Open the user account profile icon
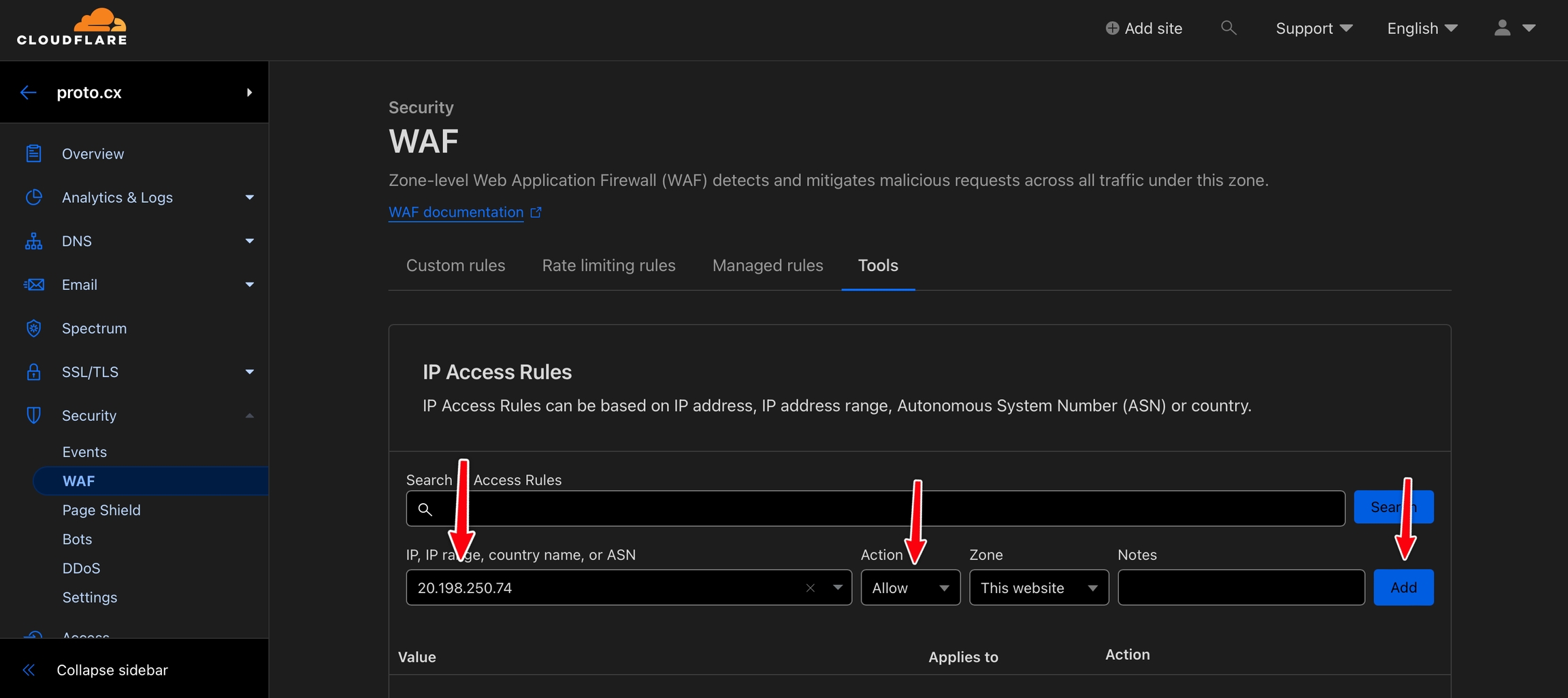Image resolution: width=1568 pixels, height=698 pixels. click(x=1503, y=28)
